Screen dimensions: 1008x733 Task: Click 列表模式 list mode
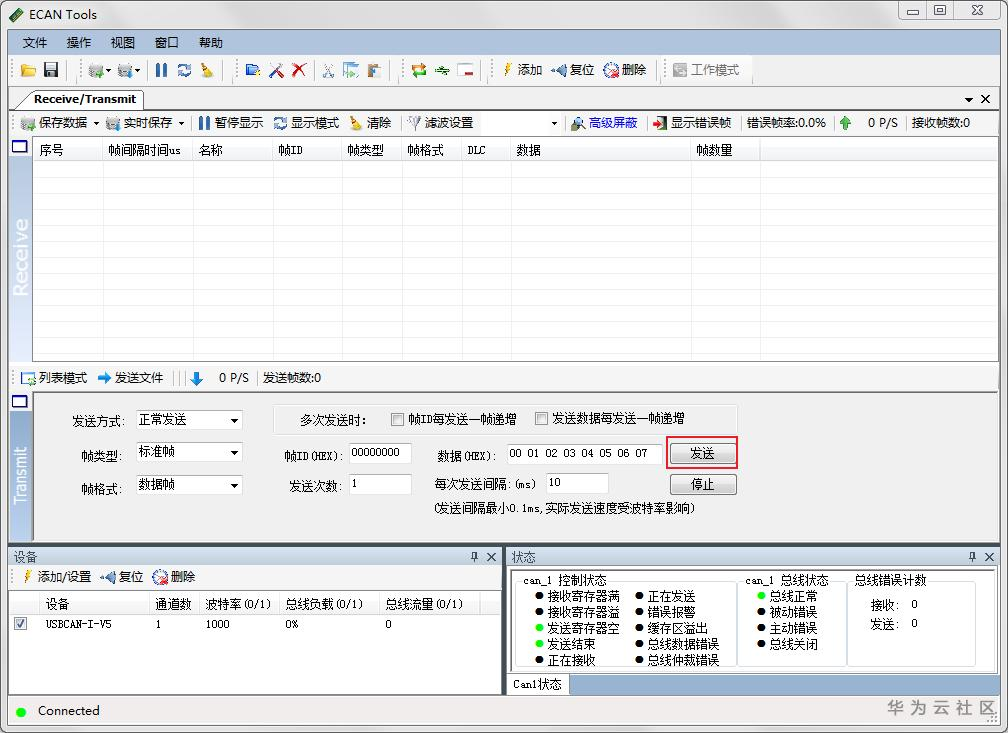point(54,377)
